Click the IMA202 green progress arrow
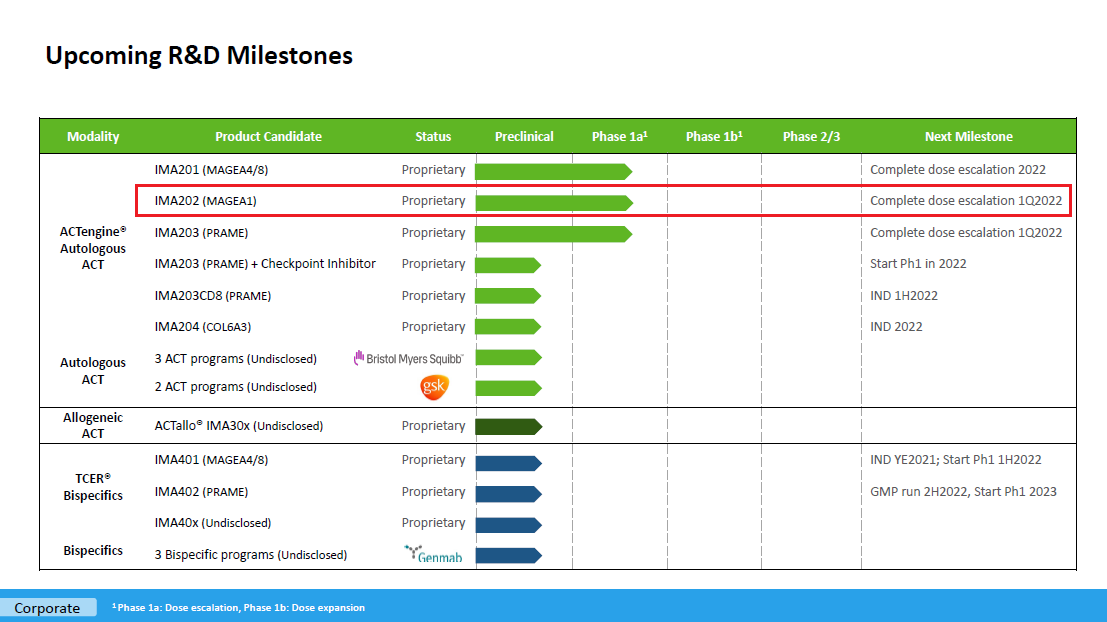 (553, 202)
